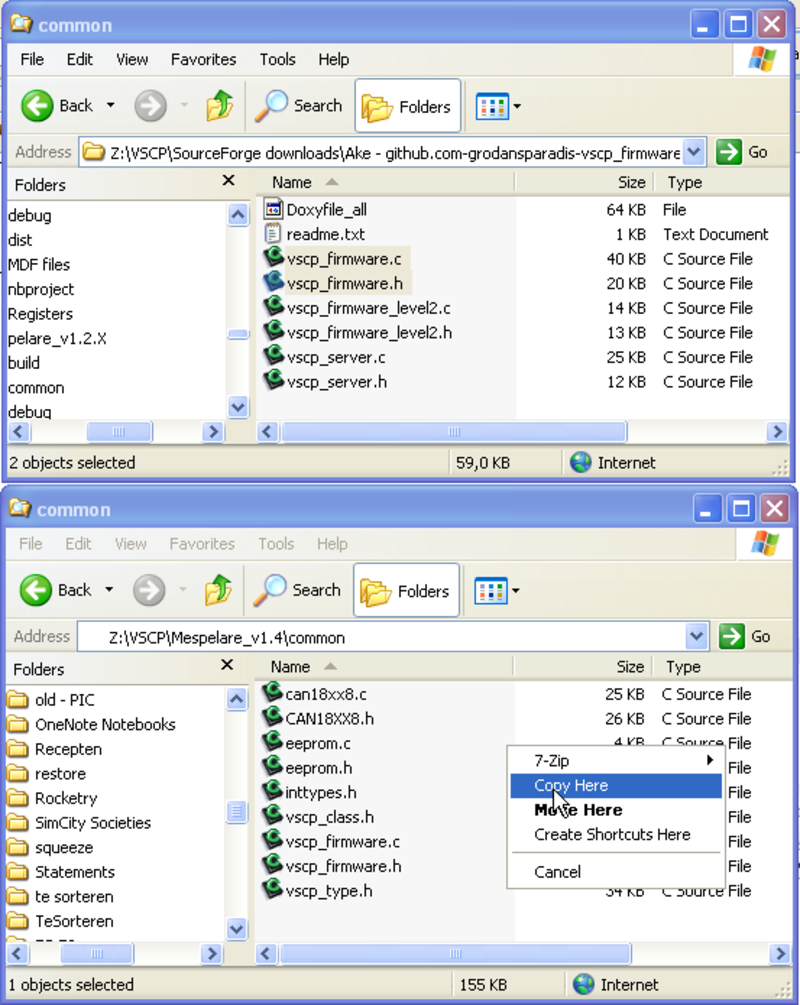Viewport: 800px width, 1005px height.
Task: Toggle Folders pane button in top window
Action: pos(407,106)
